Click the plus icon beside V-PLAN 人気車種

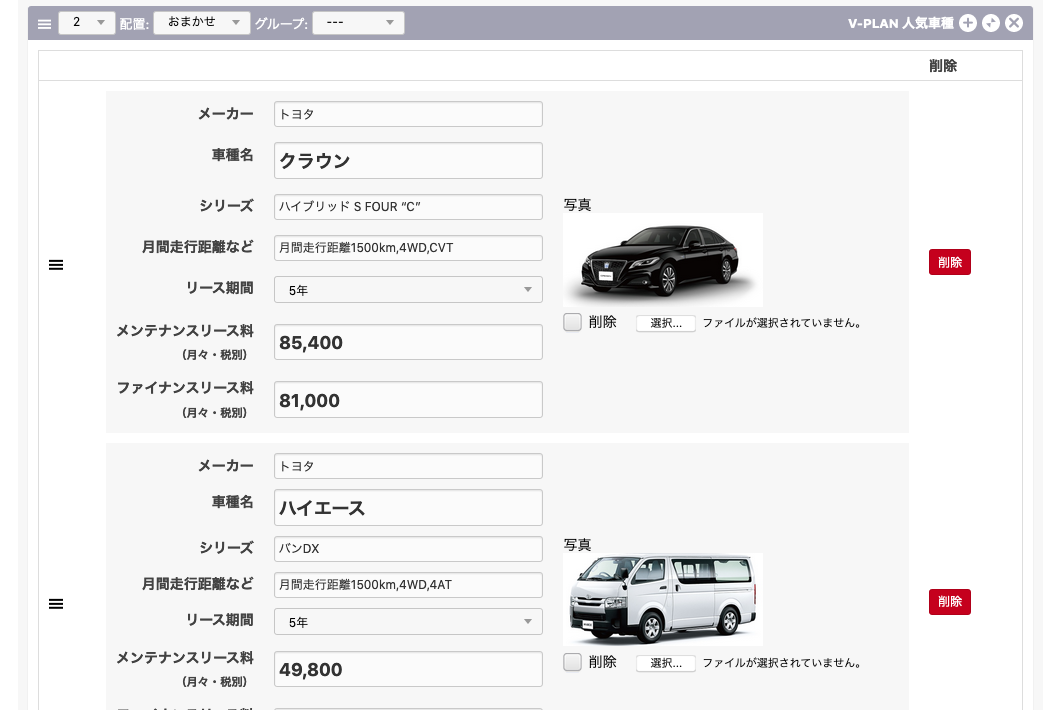967,23
